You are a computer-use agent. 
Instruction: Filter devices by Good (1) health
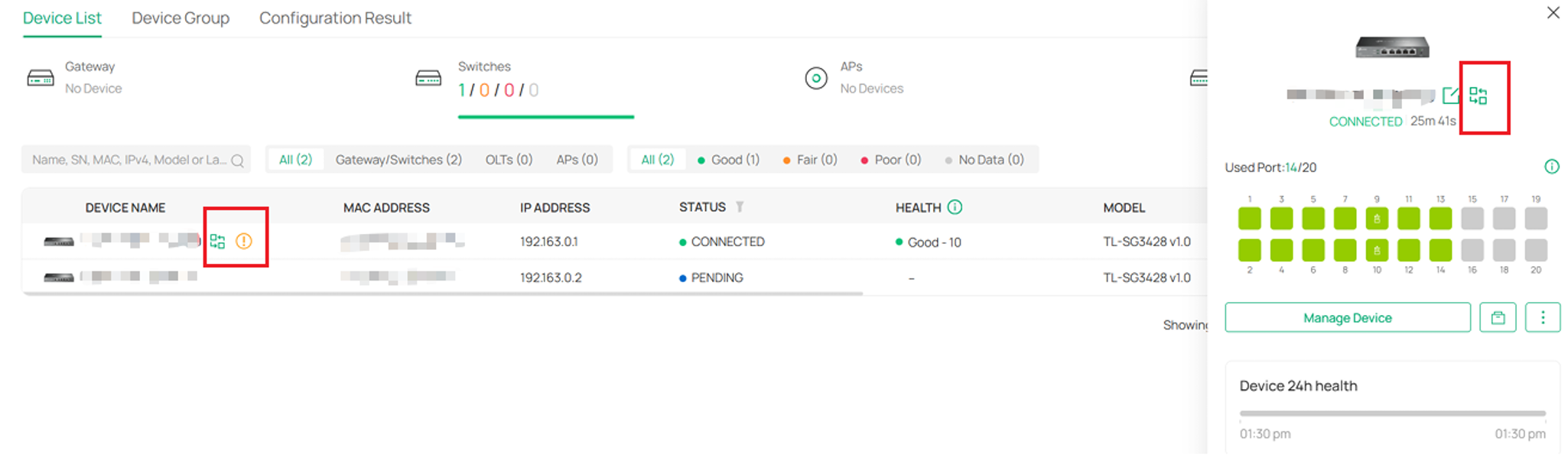point(728,160)
